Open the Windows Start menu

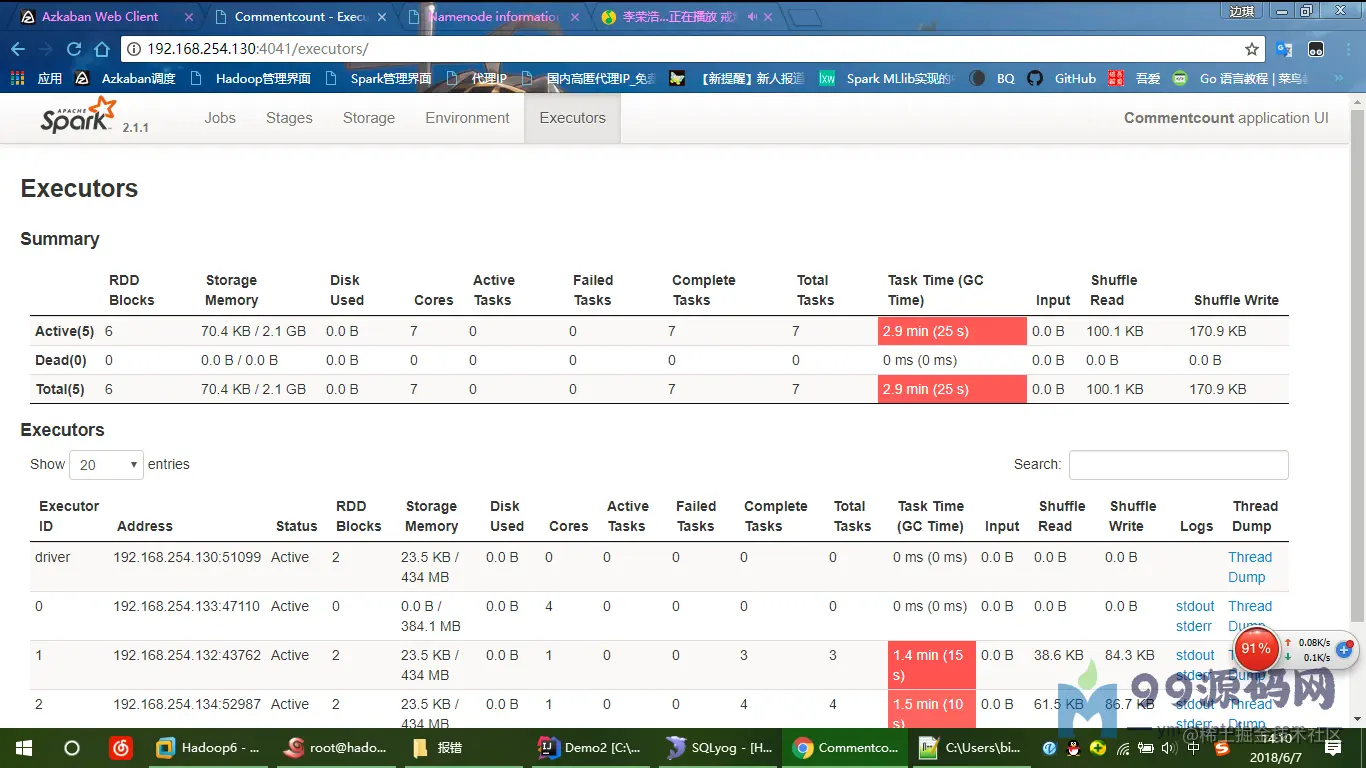click(x=23, y=748)
